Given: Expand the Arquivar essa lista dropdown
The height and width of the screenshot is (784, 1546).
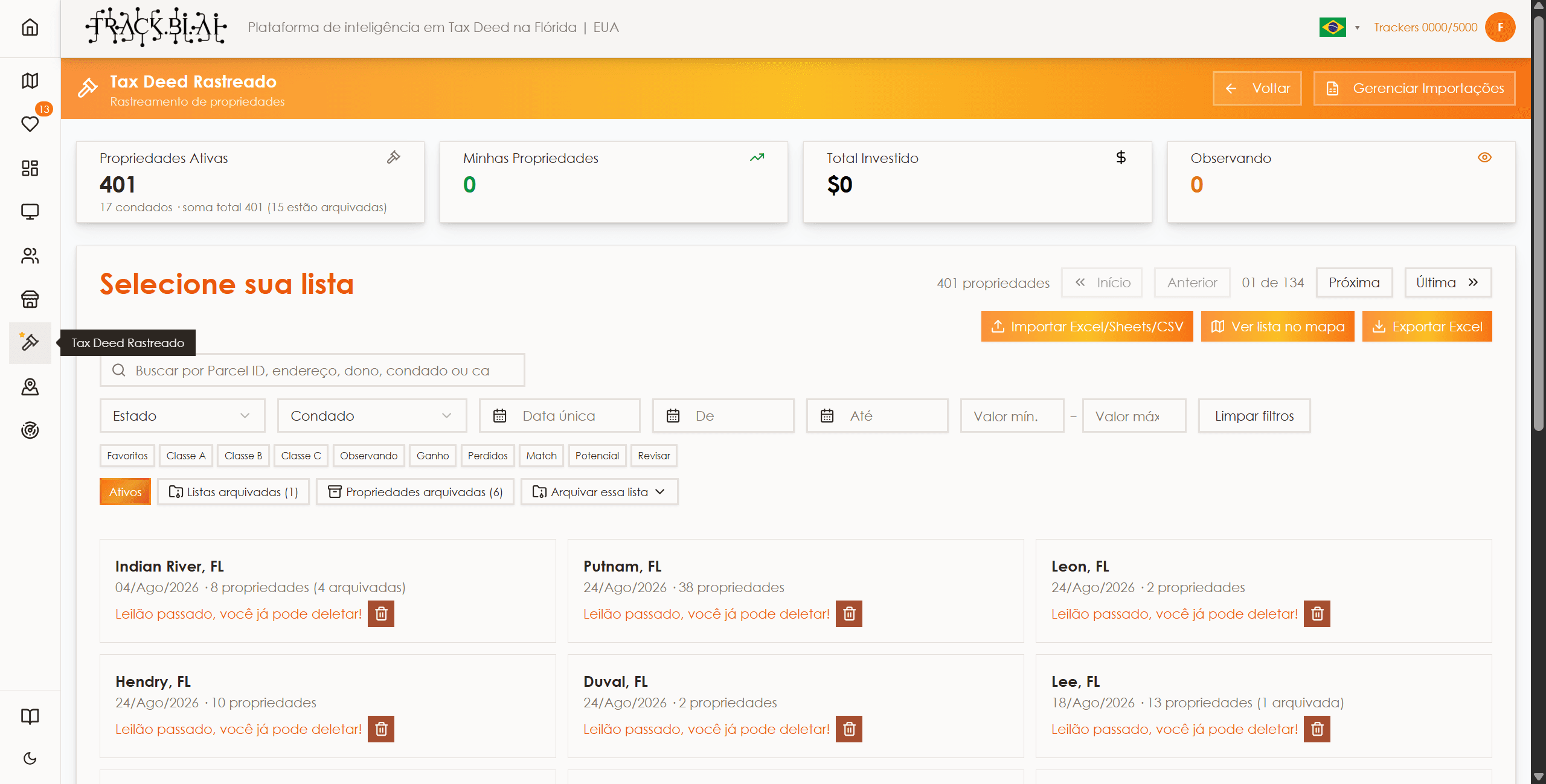Looking at the screenshot, I should (x=599, y=492).
